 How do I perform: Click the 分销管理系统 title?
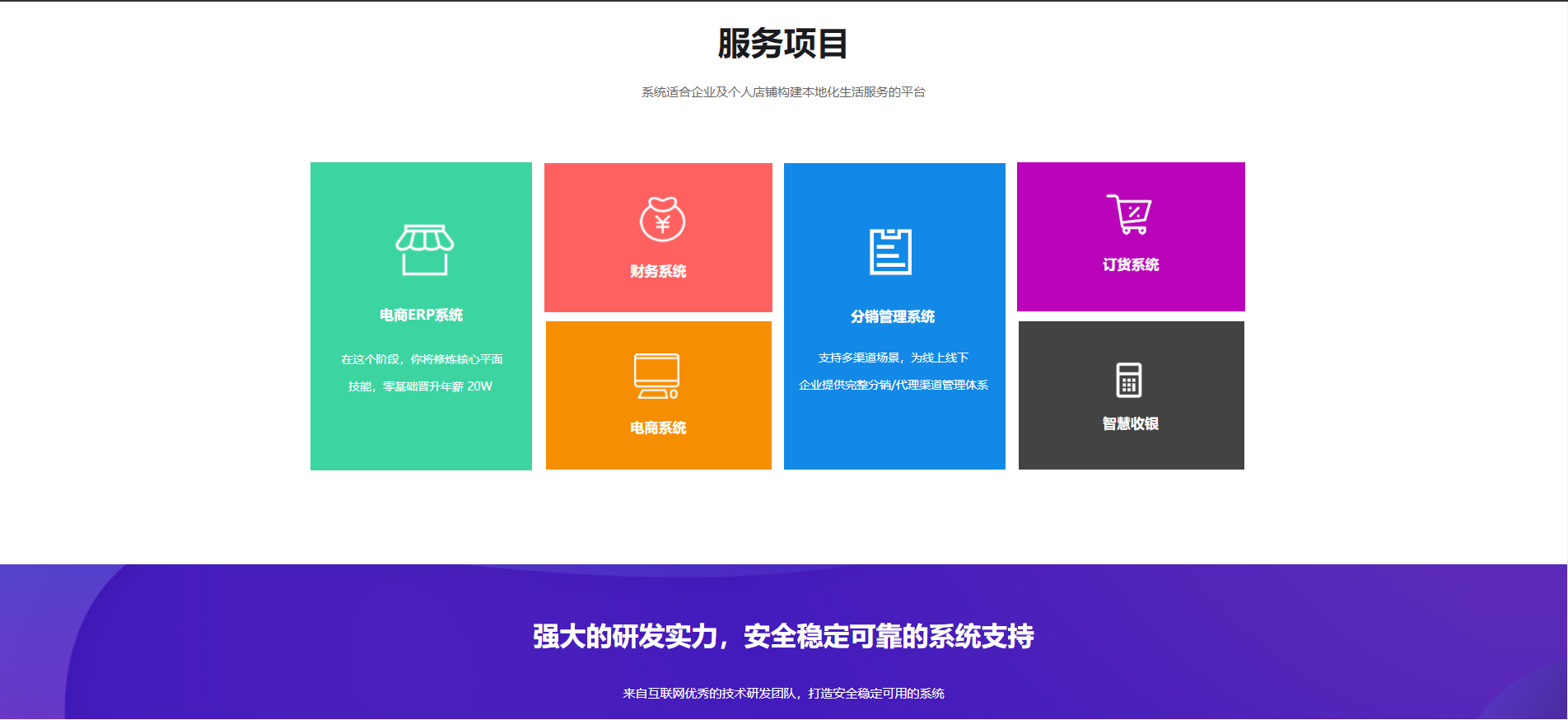coord(893,316)
